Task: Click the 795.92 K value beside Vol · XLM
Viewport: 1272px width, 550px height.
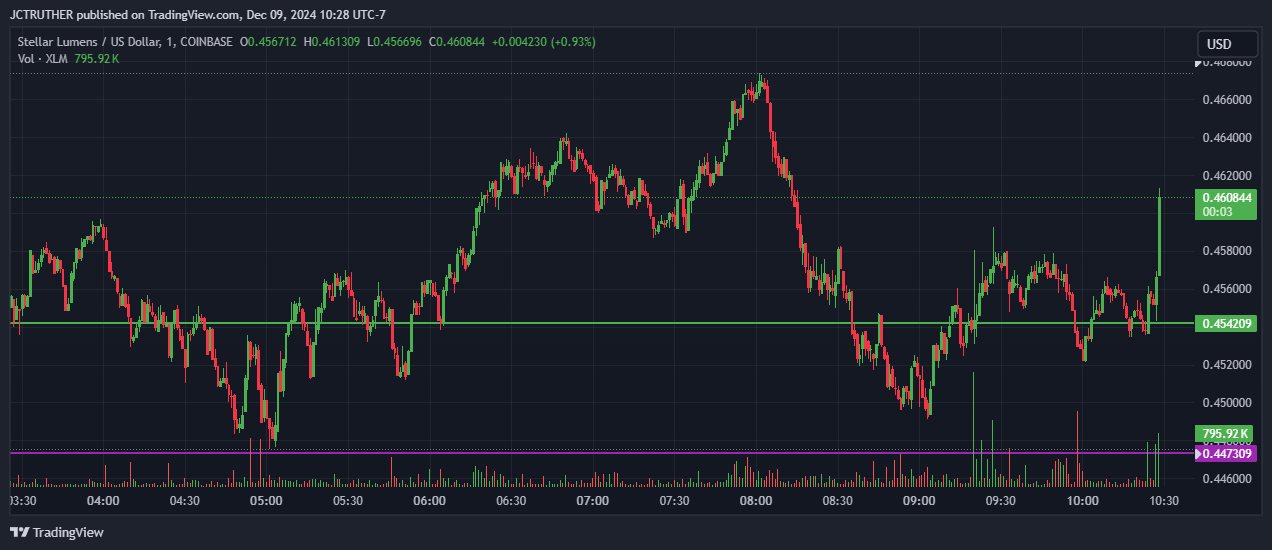Action: (97, 59)
